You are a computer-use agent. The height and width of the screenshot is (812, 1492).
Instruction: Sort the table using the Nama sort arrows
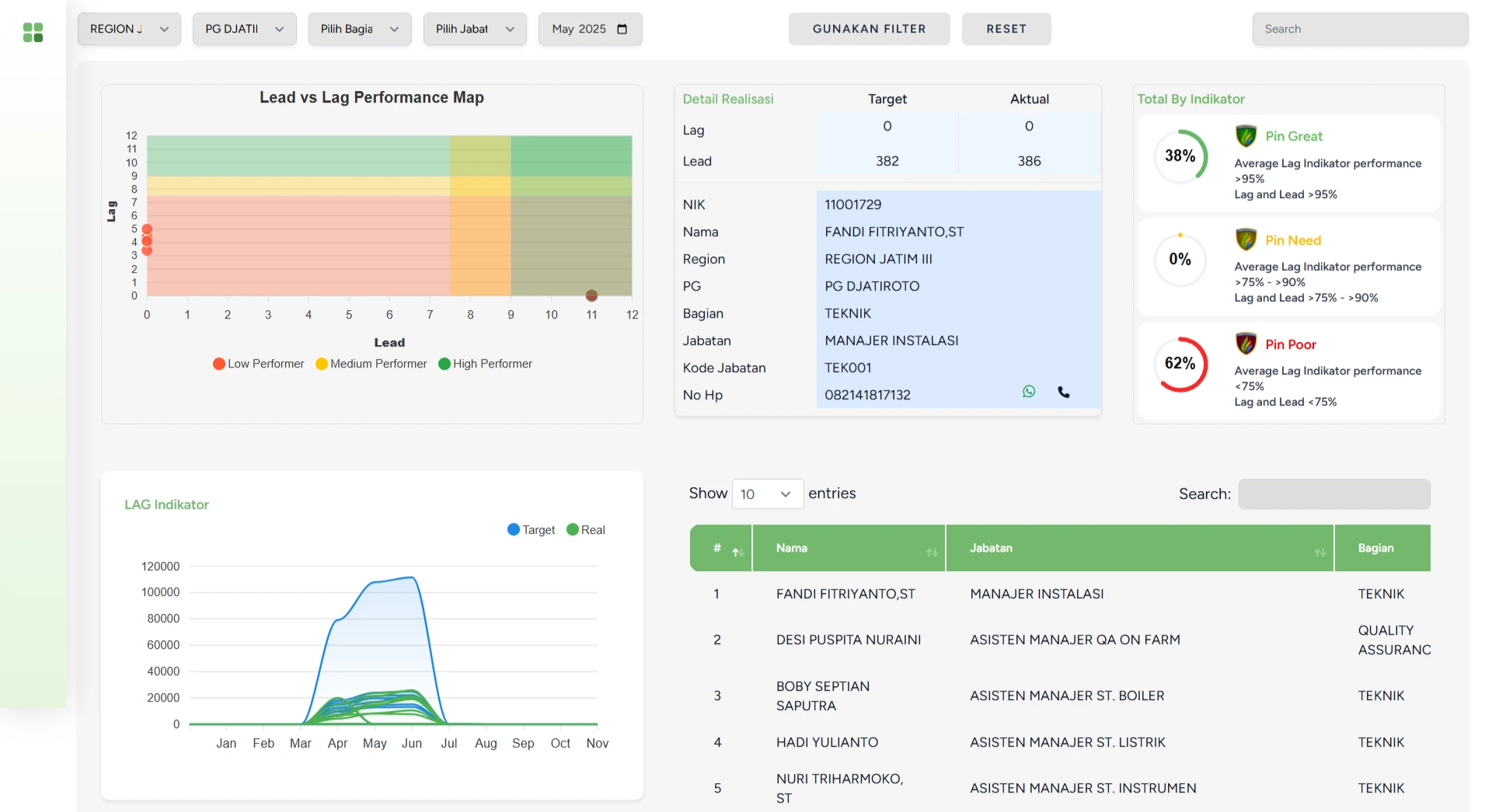932,552
